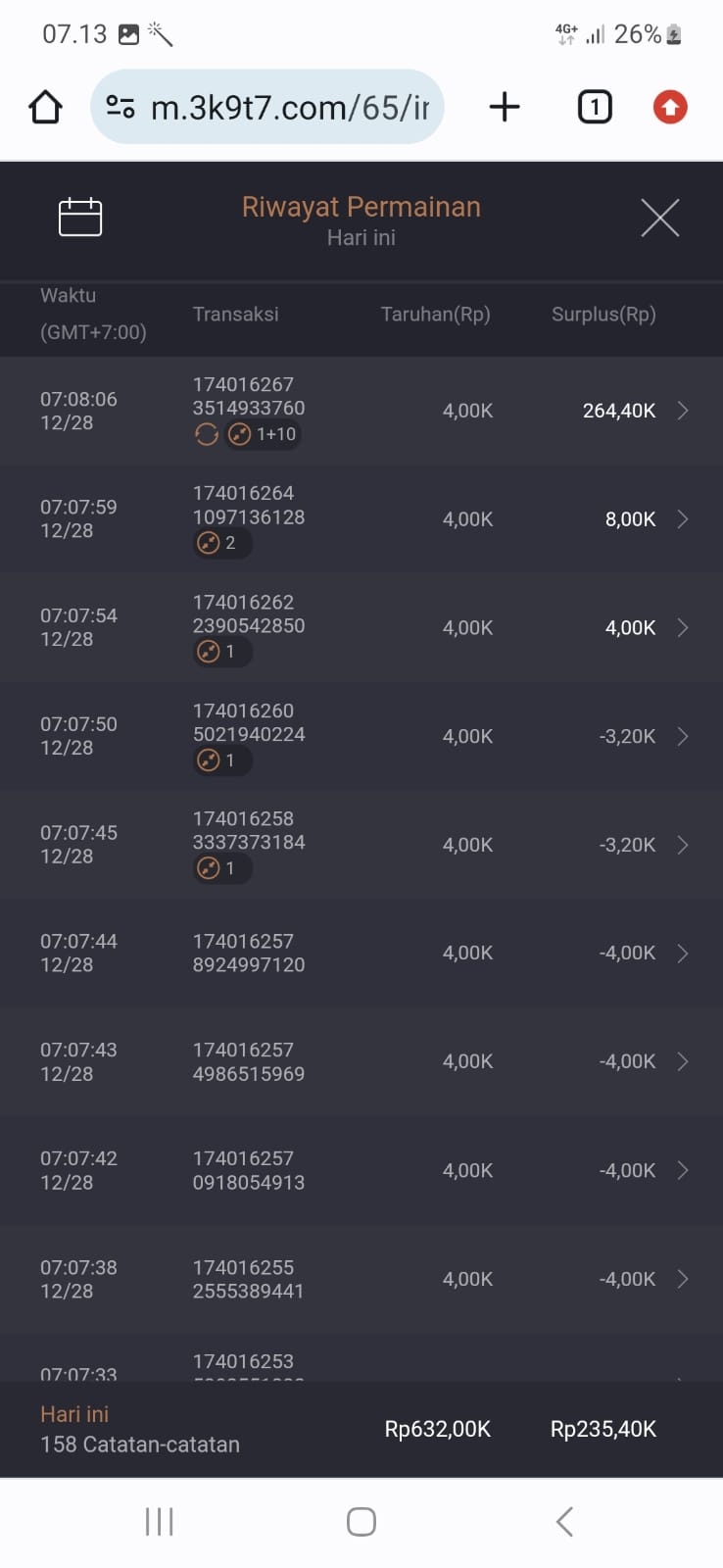Screen dimensions: 723x1568
Task: Expand the 07:08:06 transaction with 264,40K surplus
Action: tap(683, 411)
